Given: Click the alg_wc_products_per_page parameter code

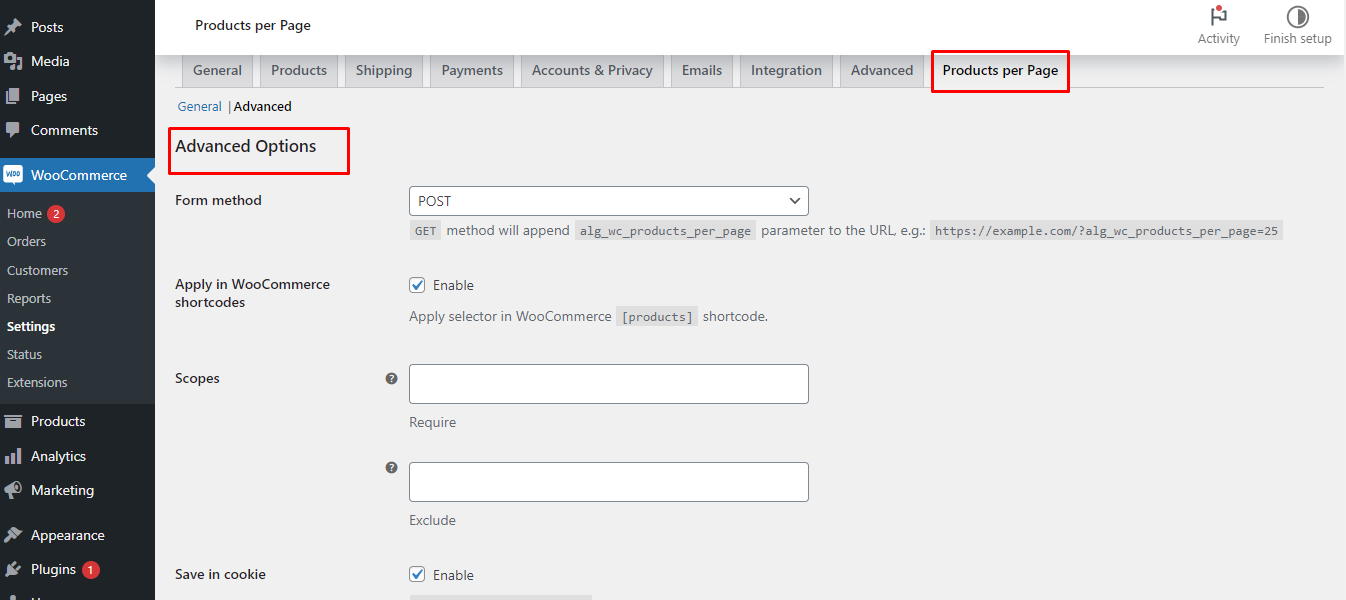Looking at the screenshot, I should point(665,231).
